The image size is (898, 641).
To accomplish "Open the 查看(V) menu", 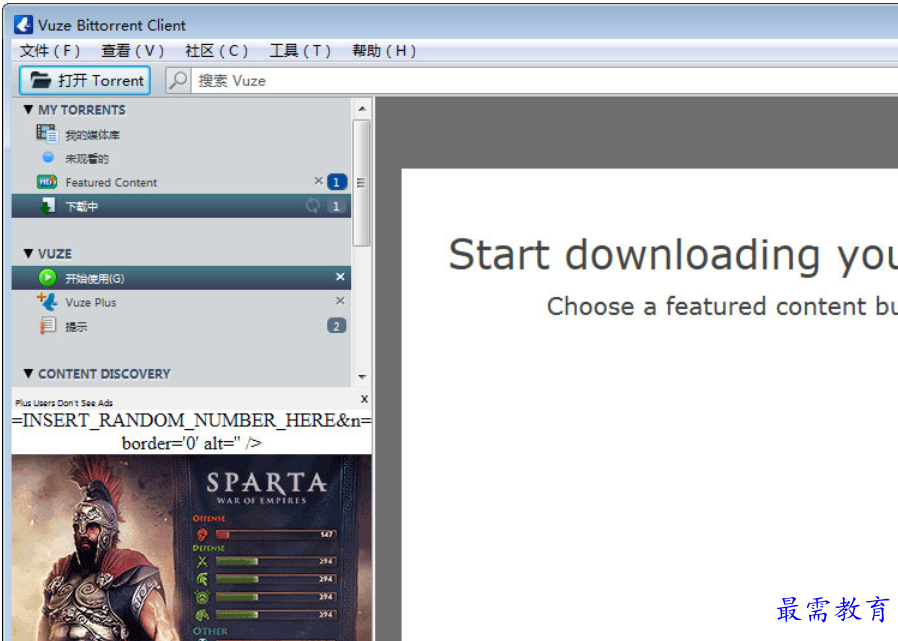I will 132,51.
